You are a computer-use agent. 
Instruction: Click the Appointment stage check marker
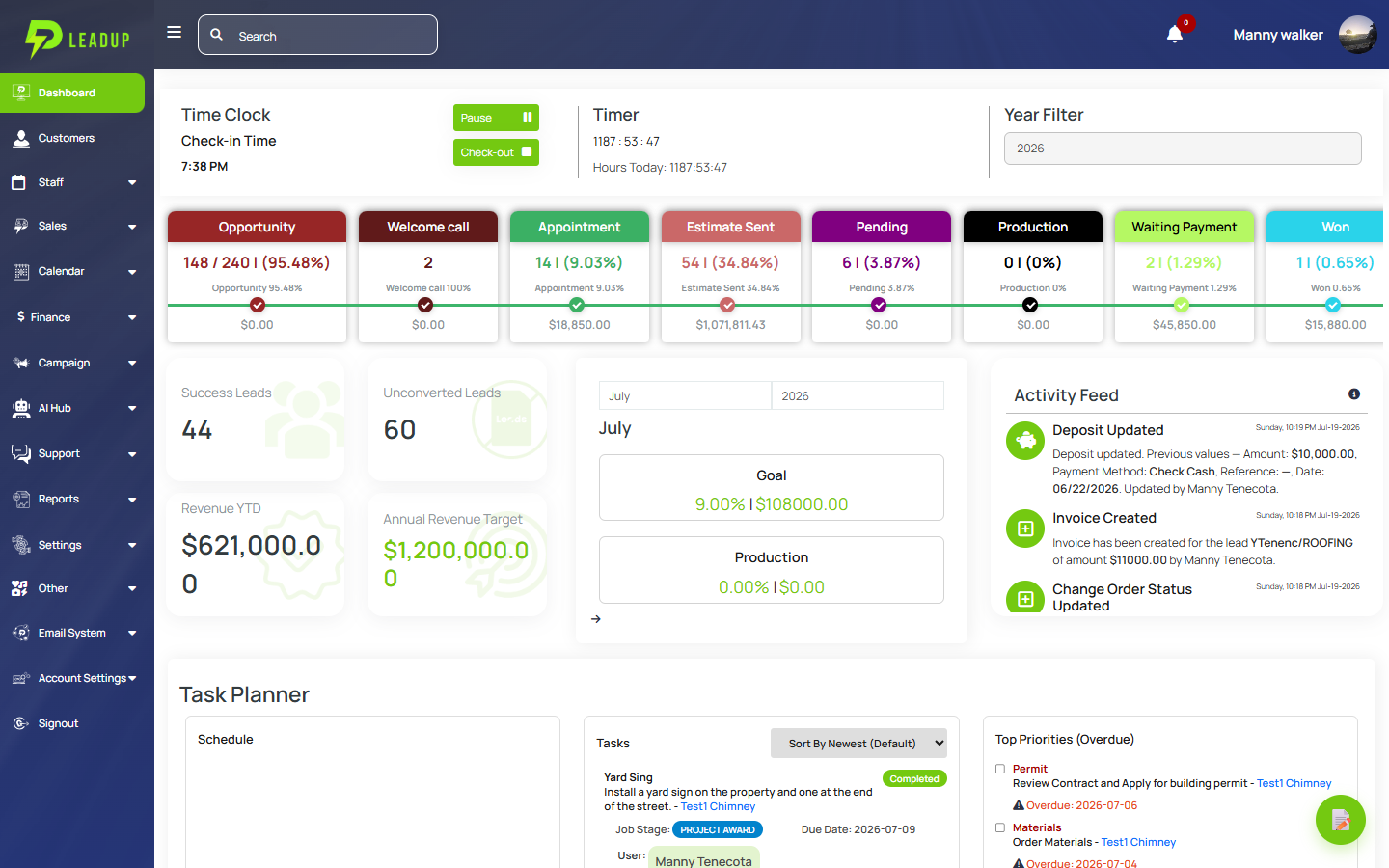click(x=577, y=305)
